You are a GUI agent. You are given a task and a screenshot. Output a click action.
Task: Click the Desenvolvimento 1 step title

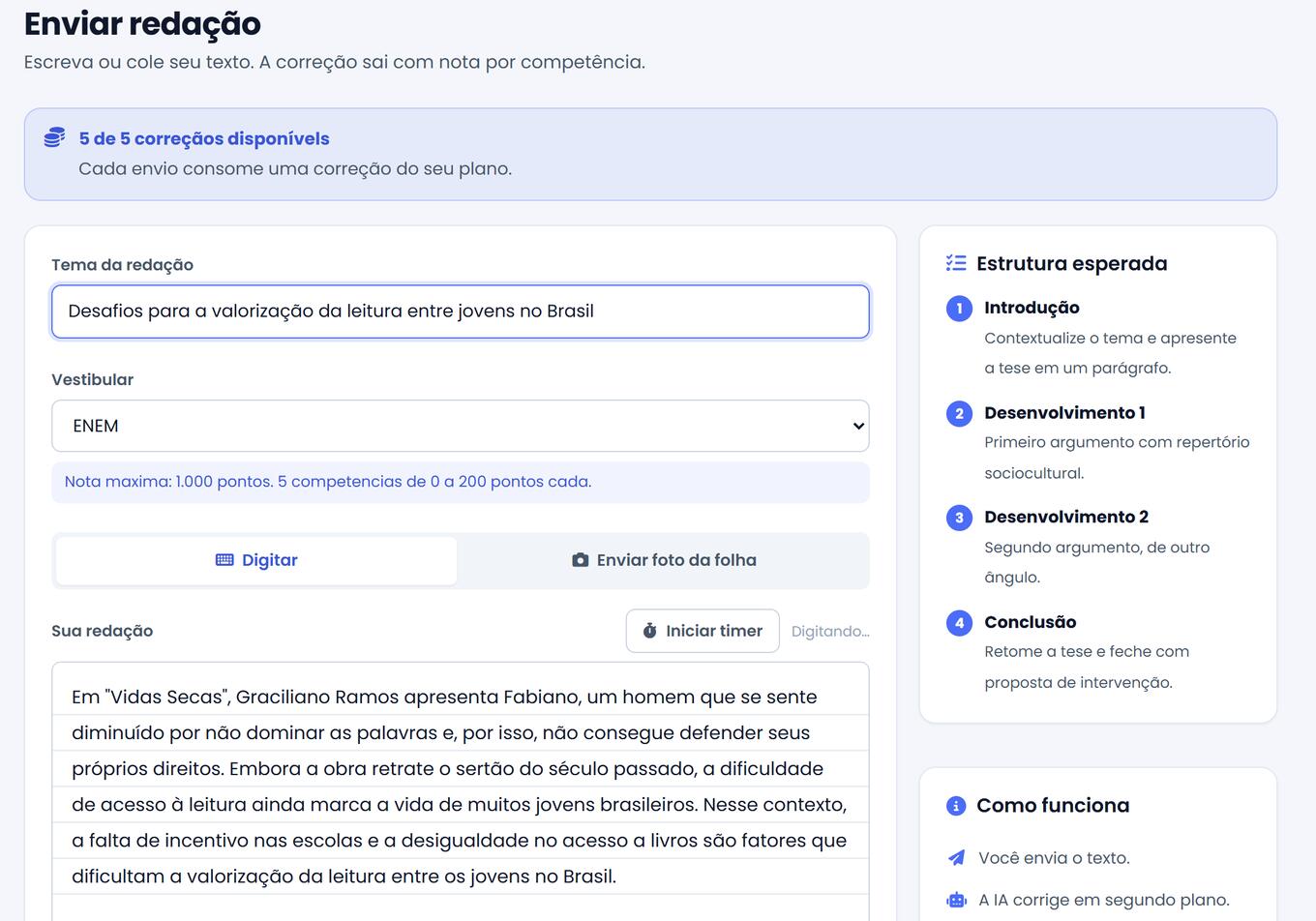tap(1064, 413)
